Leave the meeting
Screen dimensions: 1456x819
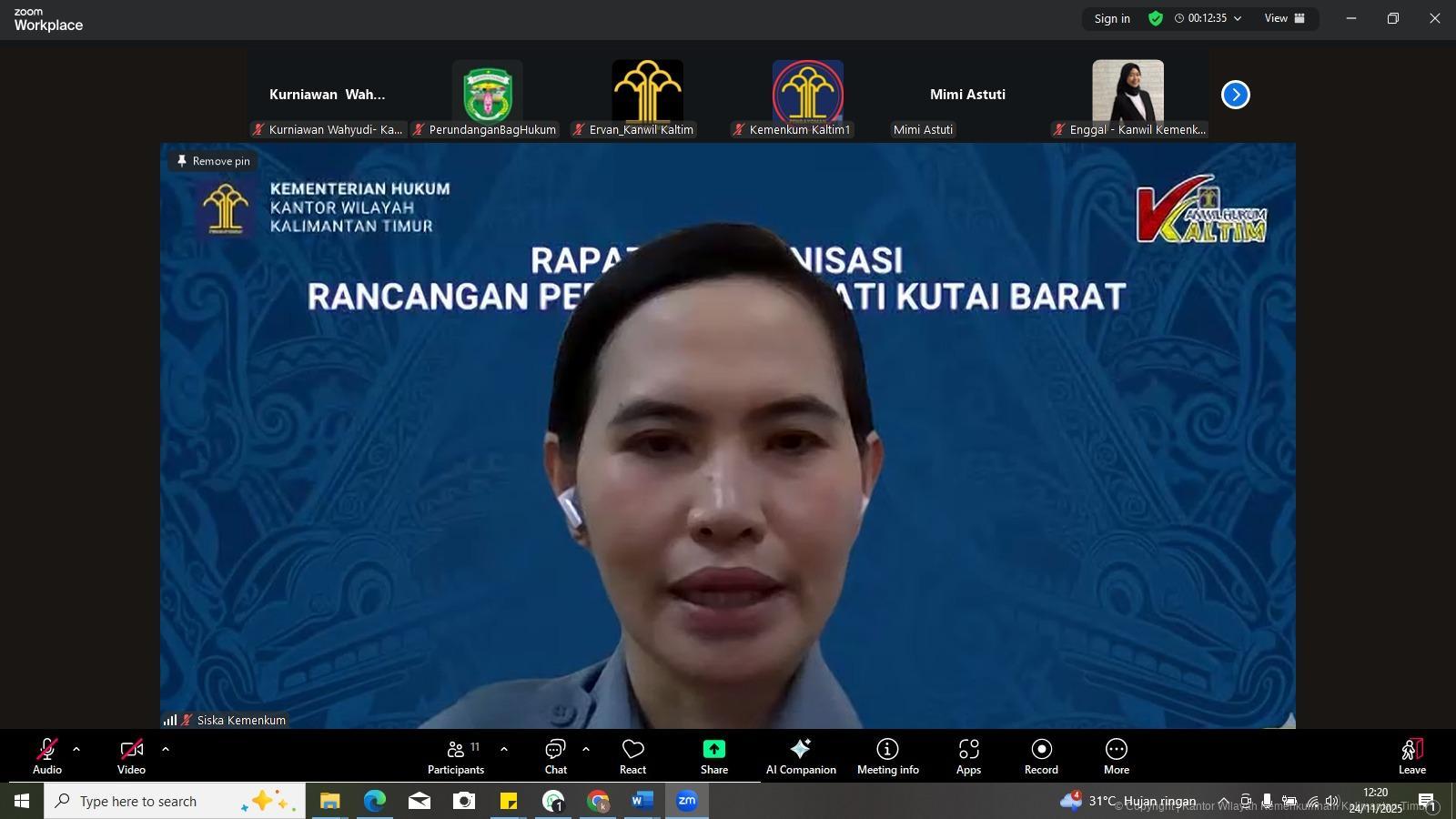1411,756
